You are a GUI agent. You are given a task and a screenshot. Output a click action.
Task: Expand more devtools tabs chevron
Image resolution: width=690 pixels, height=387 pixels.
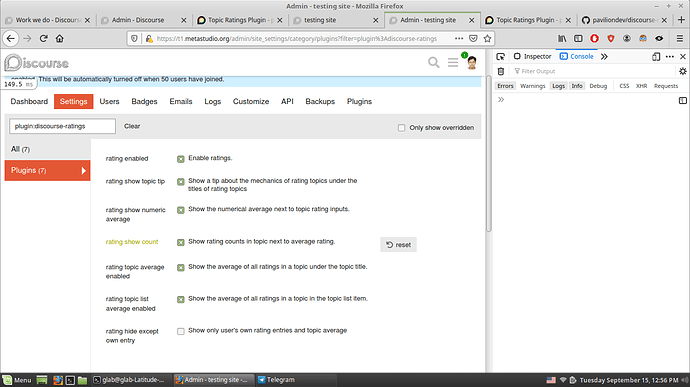point(604,56)
